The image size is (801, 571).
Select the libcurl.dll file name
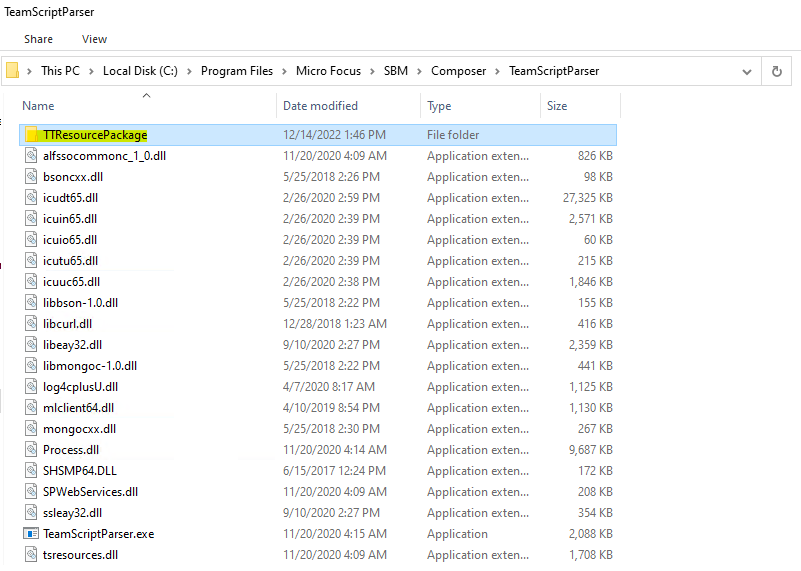click(x=67, y=324)
